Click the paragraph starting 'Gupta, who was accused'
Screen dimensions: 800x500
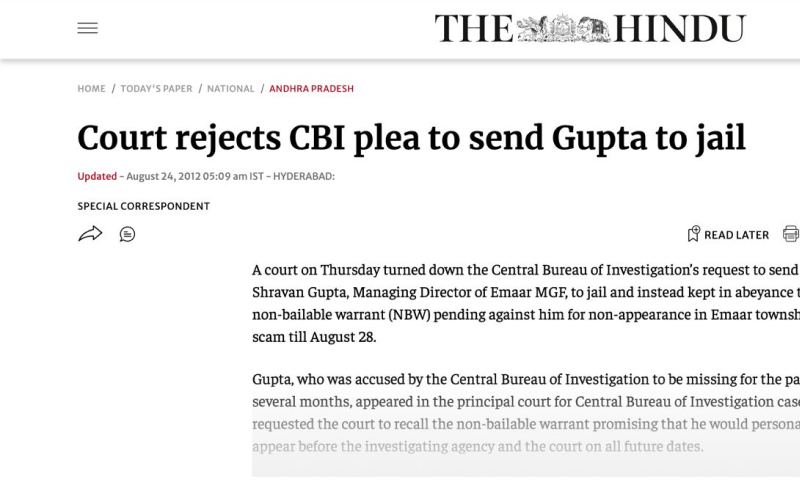526,413
